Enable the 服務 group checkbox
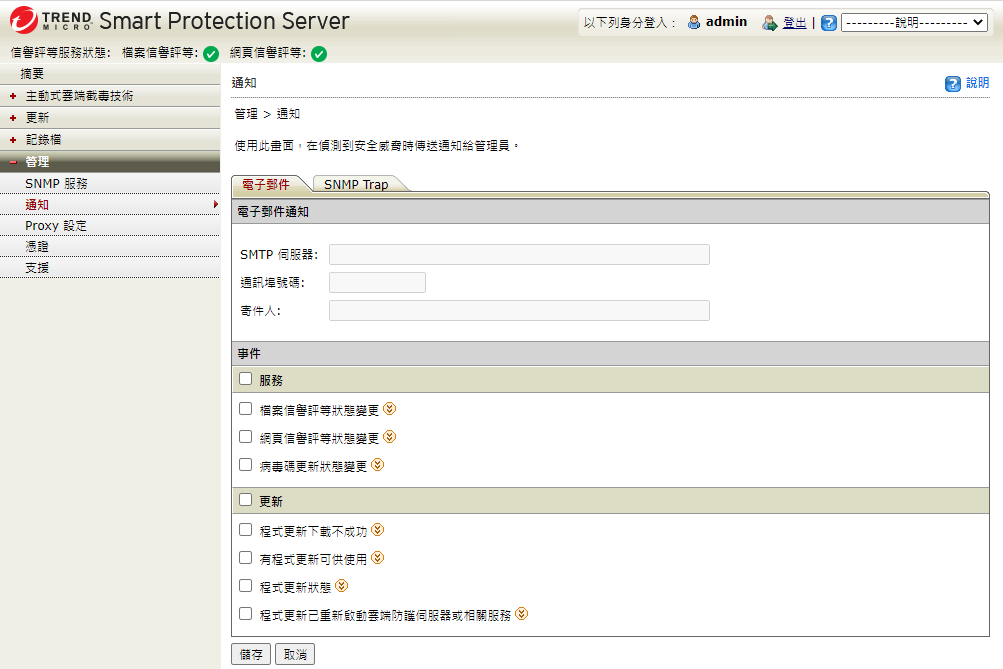The image size is (1003, 669). (246, 379)
